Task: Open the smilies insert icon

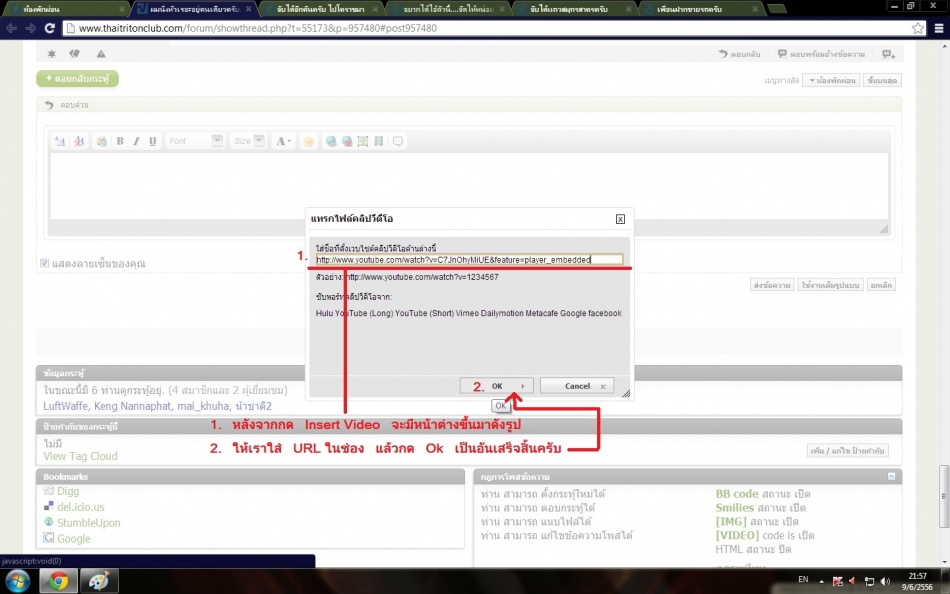Action: click(309, 142)
